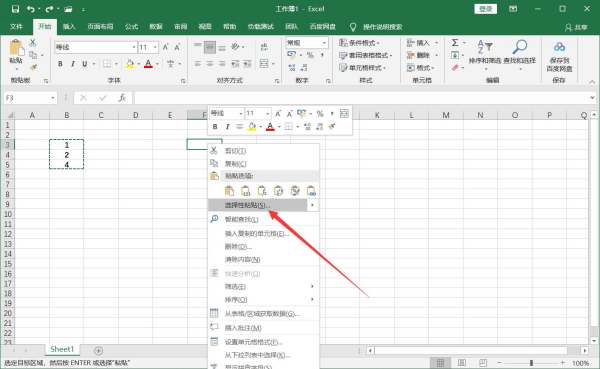Choose Clear Contents in the context menu
The width and height of the screenshot is (600, 369).
(x=264, y=260)
